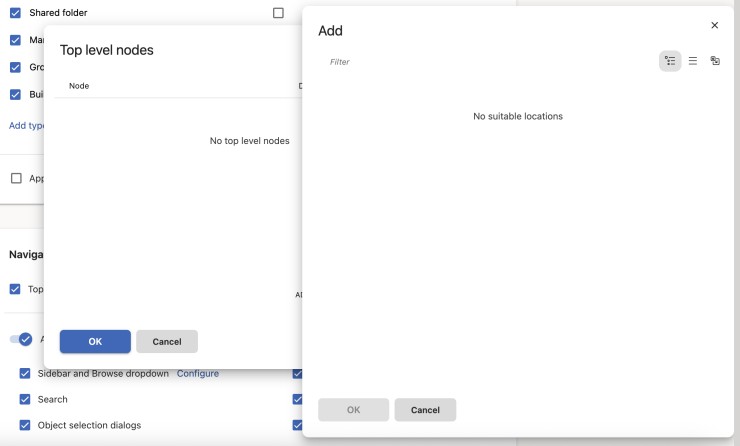The width and height of the screenshot is (740, 446).
Task: Click the Node column header
Action: 79,86
